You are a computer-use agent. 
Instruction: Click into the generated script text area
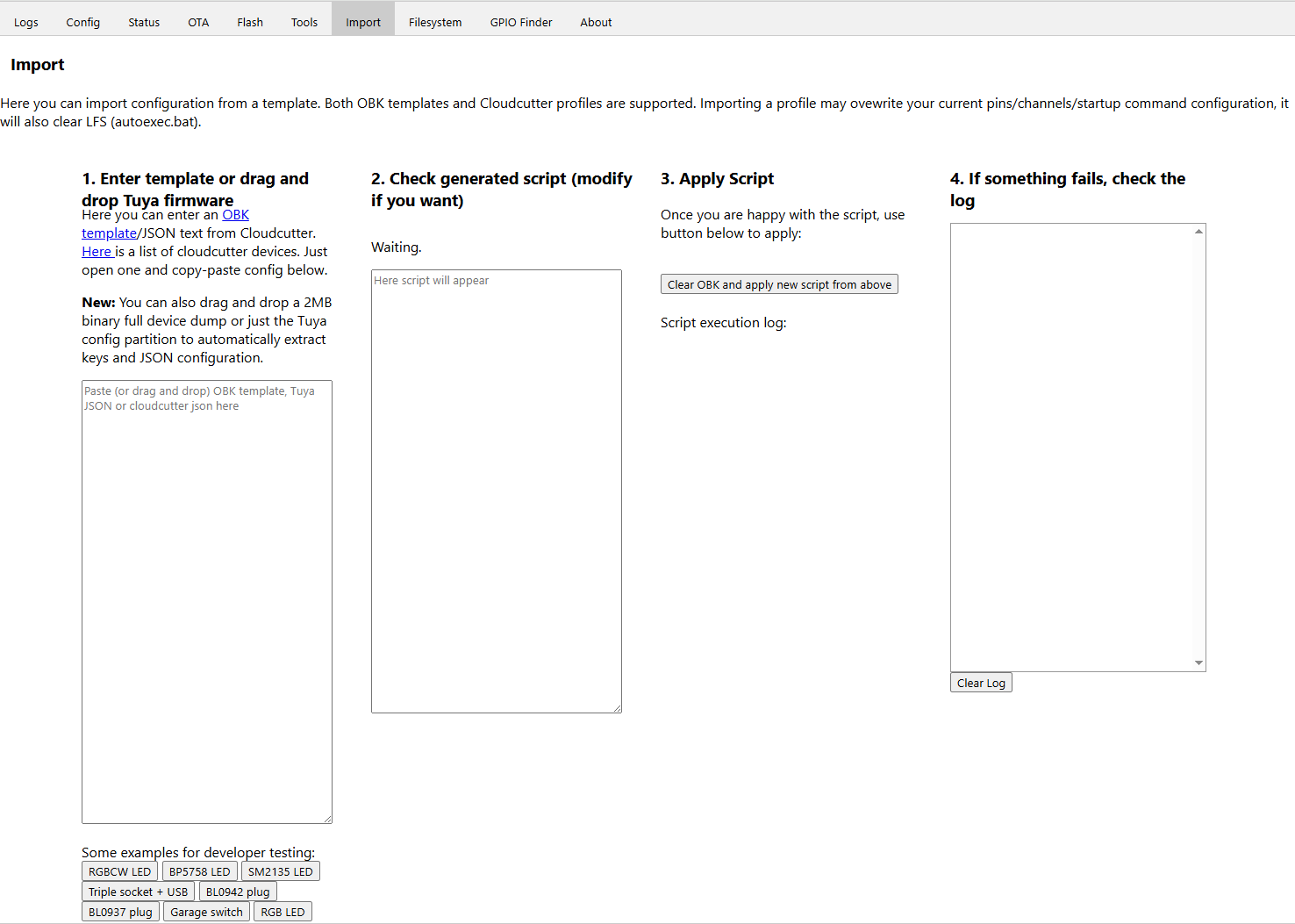(497, 491)
